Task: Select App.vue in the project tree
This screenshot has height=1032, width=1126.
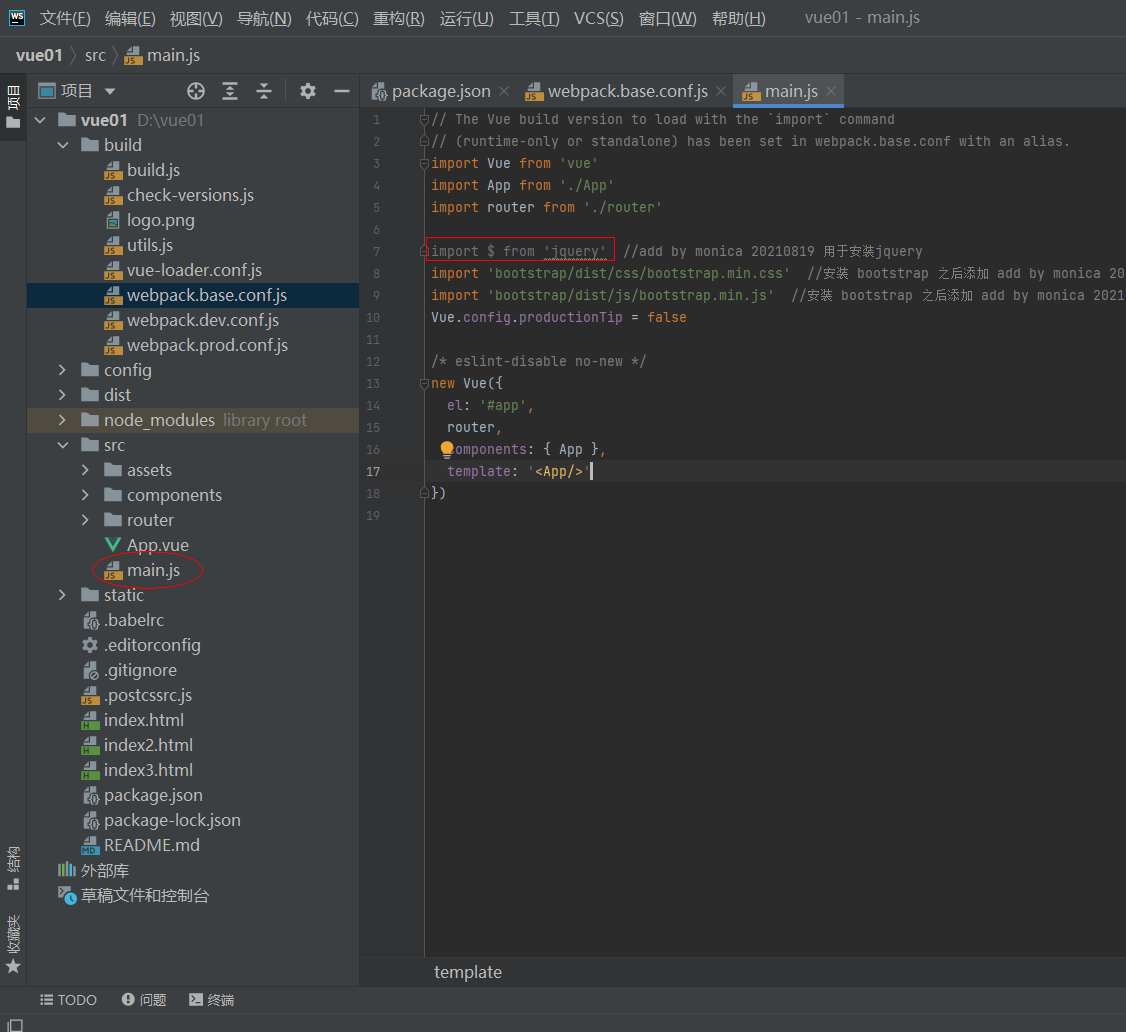Action: pyautogui.click(x=157, y=545)
